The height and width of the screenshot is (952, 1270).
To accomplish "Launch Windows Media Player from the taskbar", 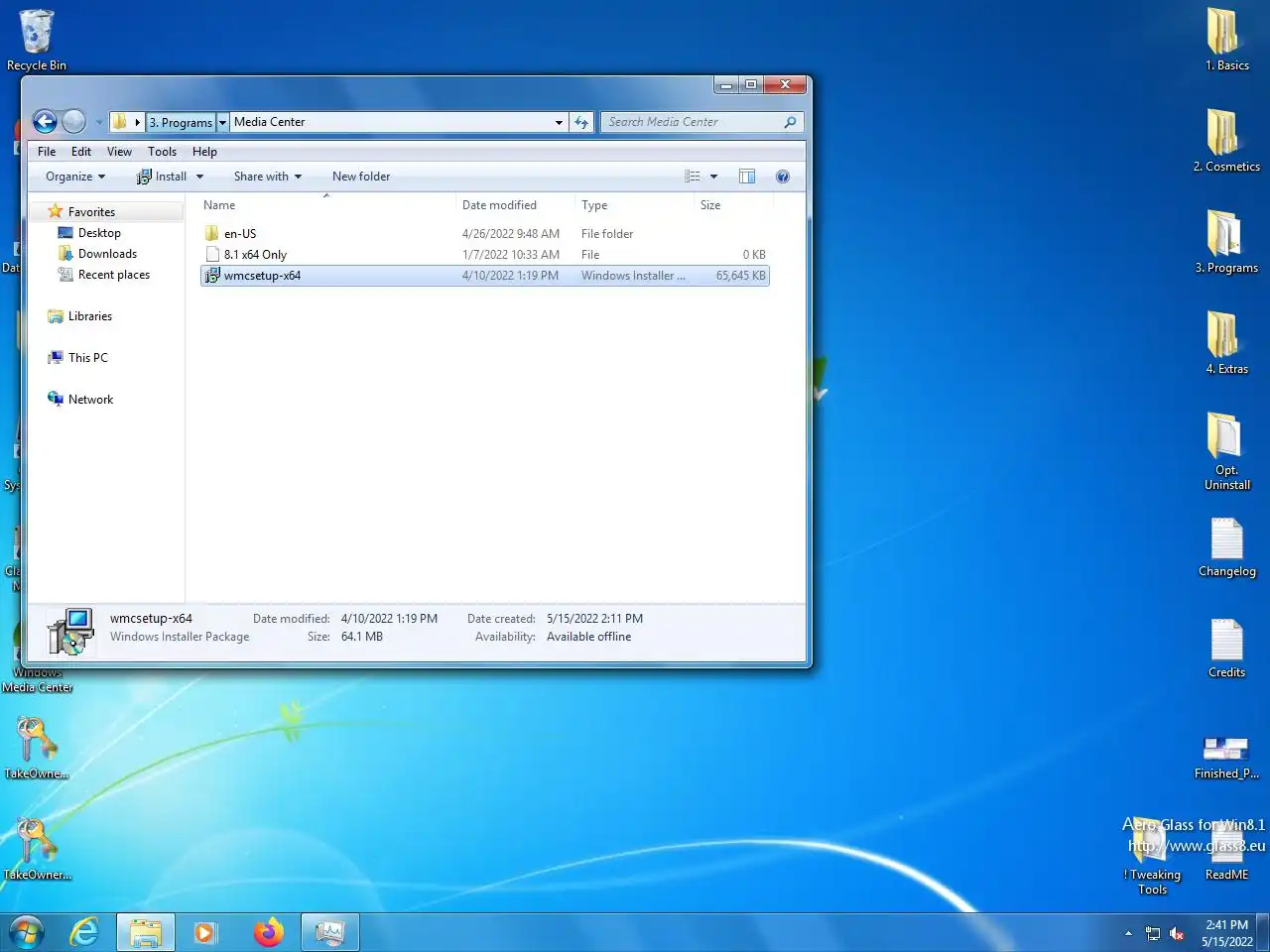I will 205,933.
